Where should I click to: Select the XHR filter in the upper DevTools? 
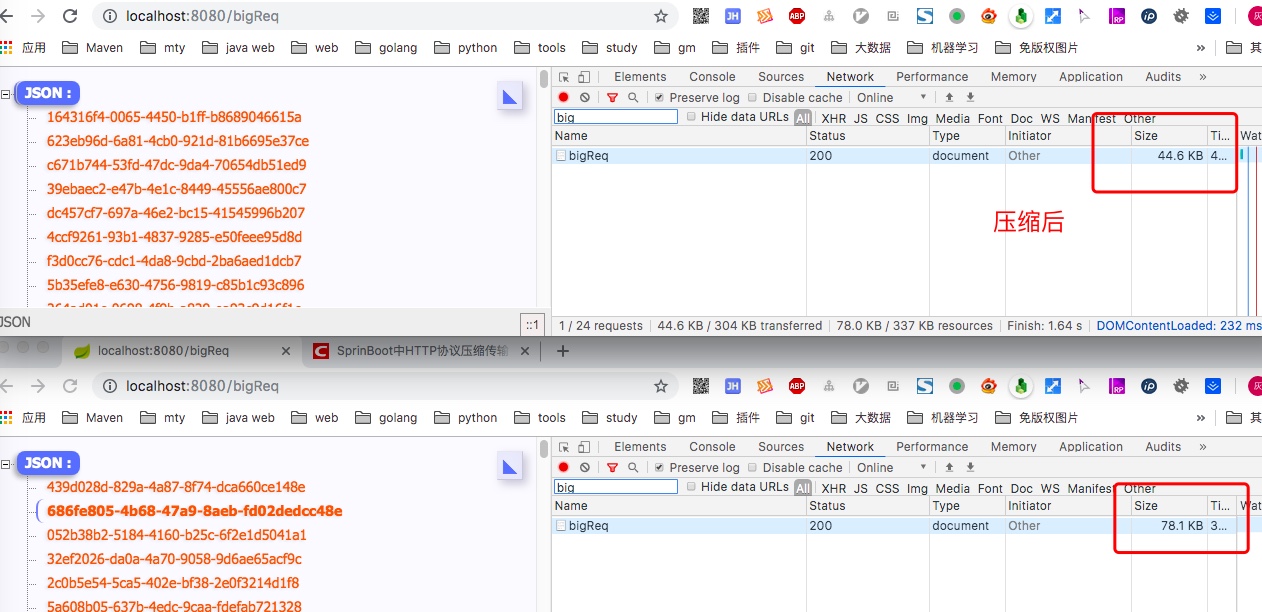[833, 118]
